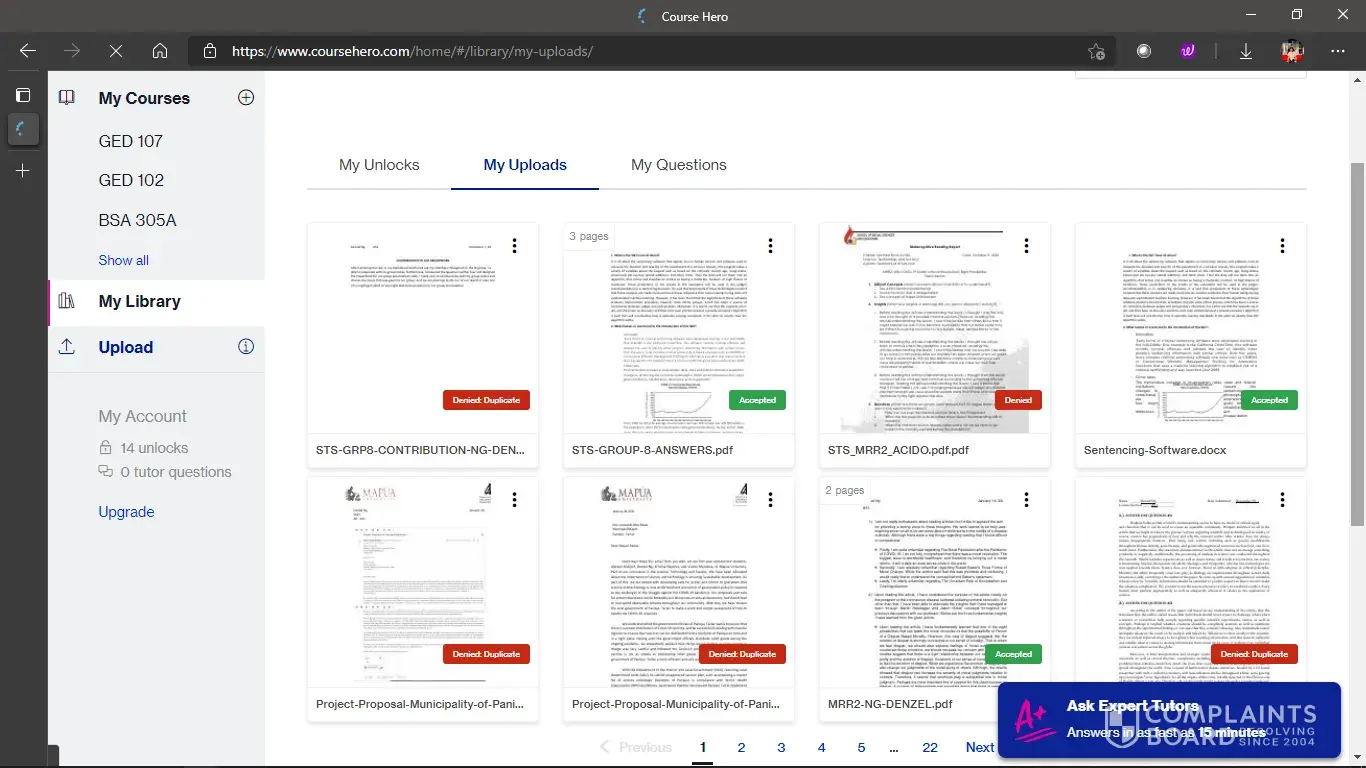Click the browser address bar URL
This screenshot has height=768, width=1366.
412,51
